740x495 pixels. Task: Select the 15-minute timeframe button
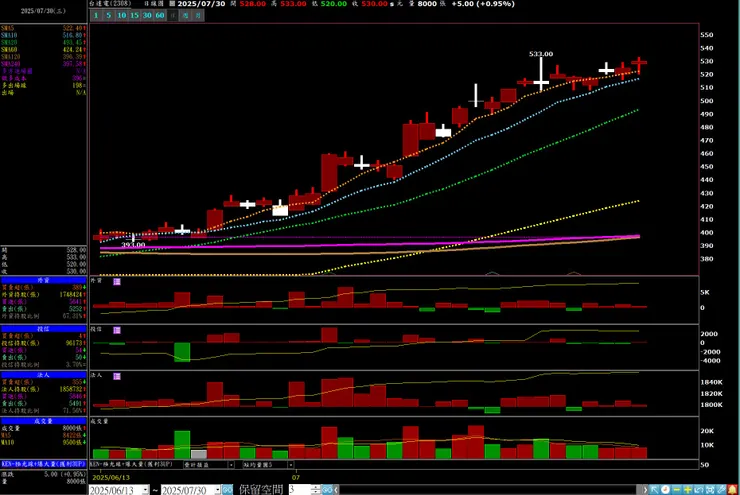(x=134, y=16)
